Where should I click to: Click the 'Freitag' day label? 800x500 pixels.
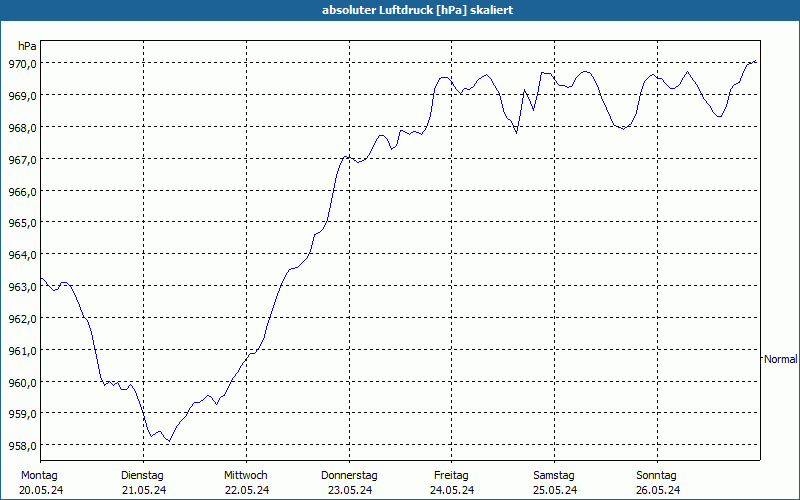[451, 476]
